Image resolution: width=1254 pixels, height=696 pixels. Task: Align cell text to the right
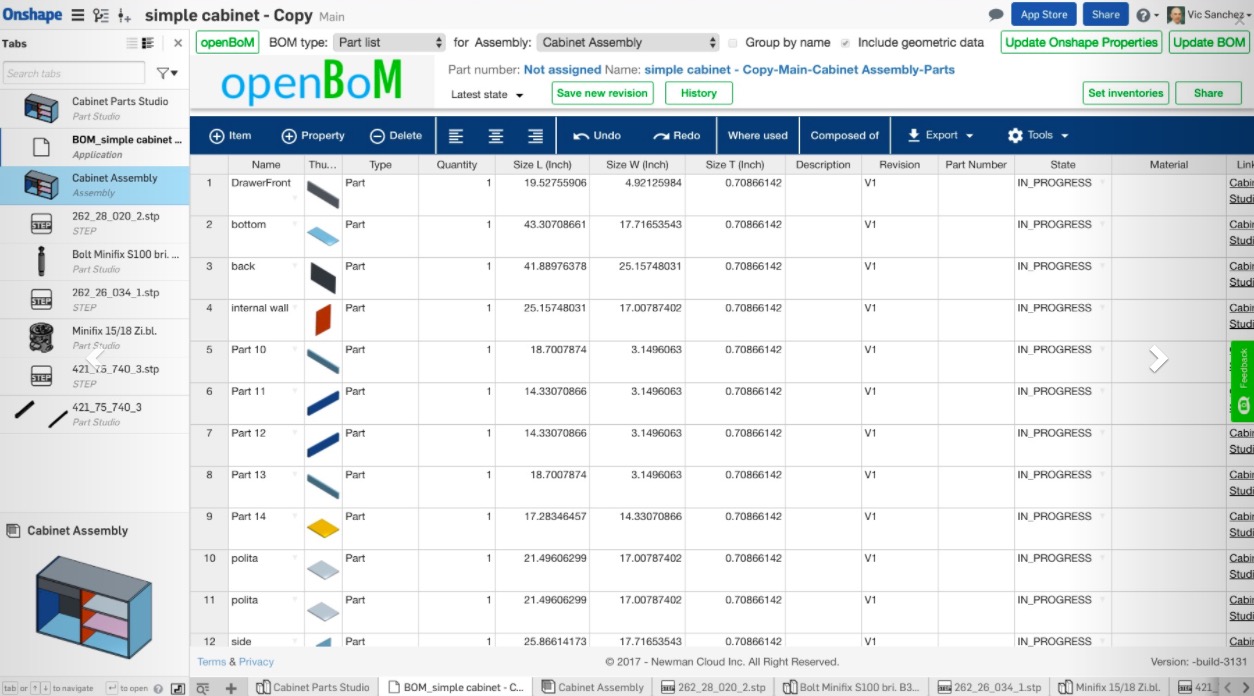pos(536,135)
